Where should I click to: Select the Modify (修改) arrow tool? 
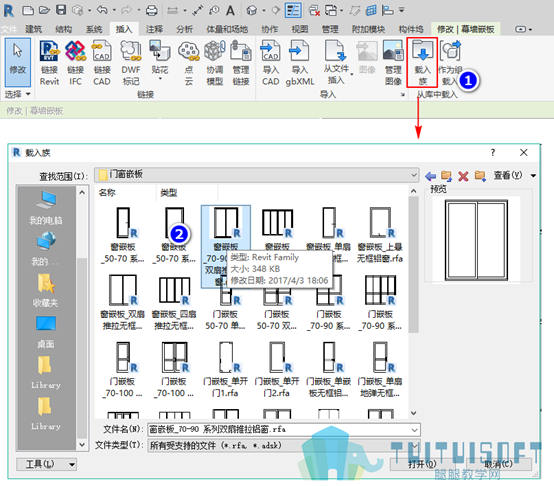[17, 62]
